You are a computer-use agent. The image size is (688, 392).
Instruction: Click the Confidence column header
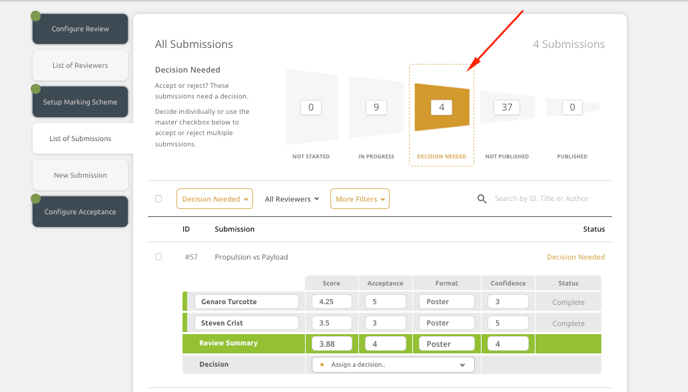point(508,283)
